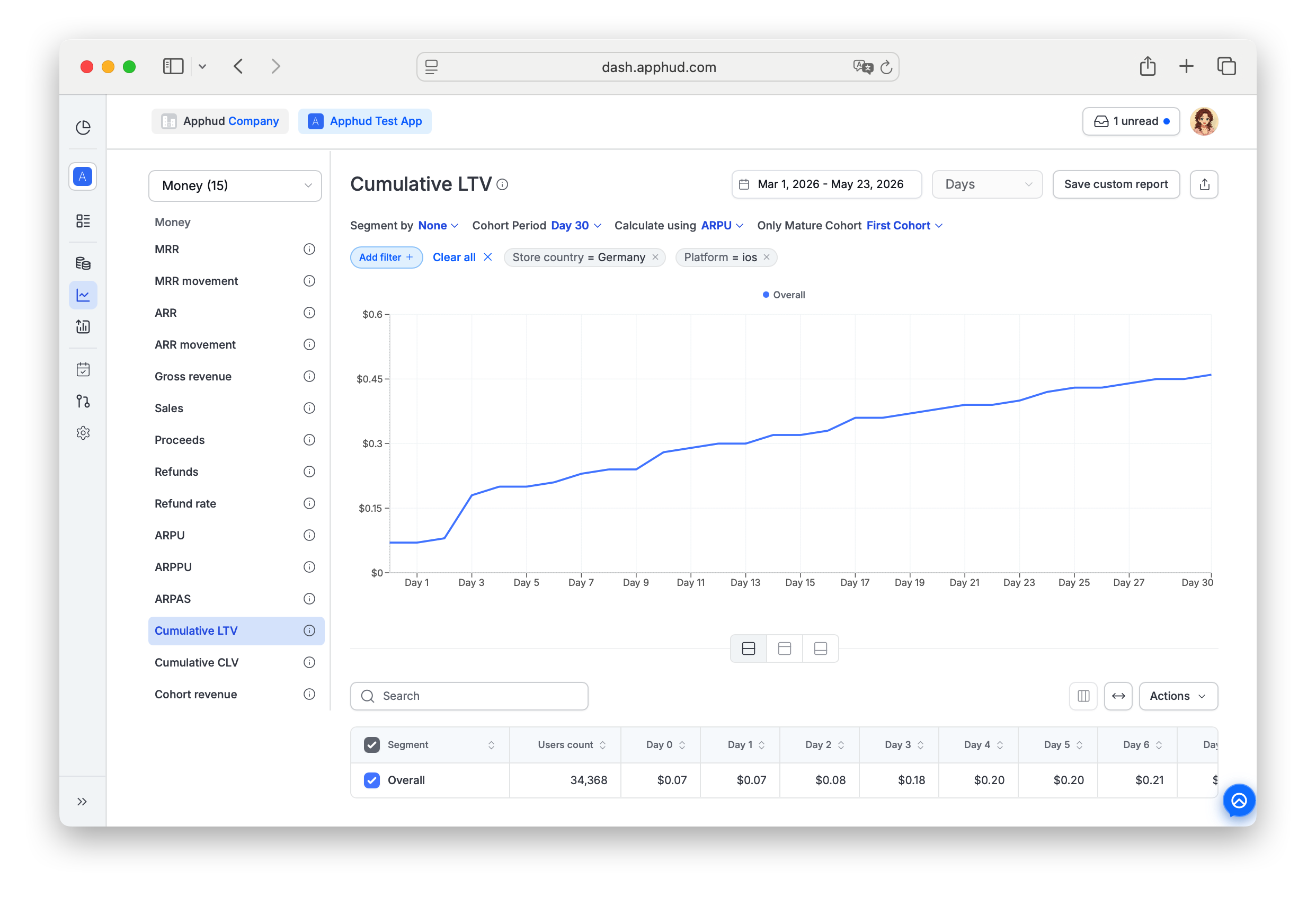This screenshot has width=1316, height=906.
Task: Open the dashboard list sidebar icon
Action: 83,221
